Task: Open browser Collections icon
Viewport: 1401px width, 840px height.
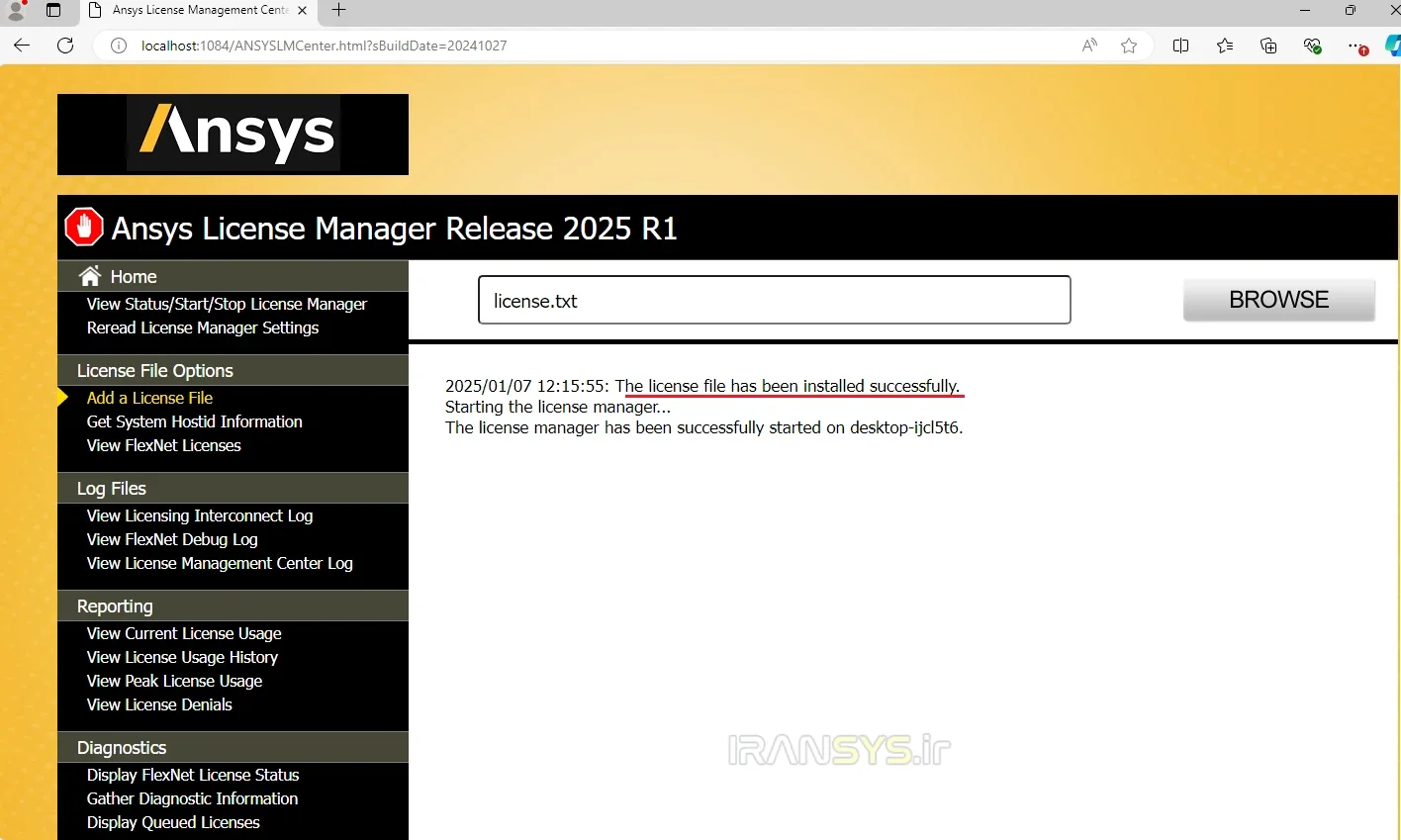Action: coord(1268,46)
